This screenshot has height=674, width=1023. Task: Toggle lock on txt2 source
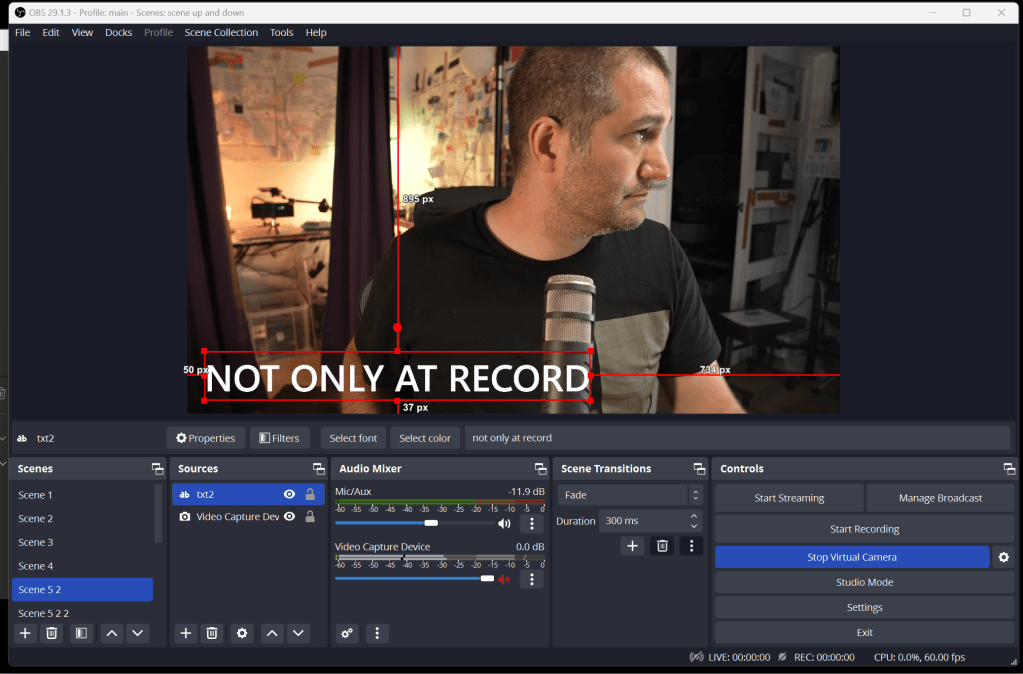coord(310,495)
